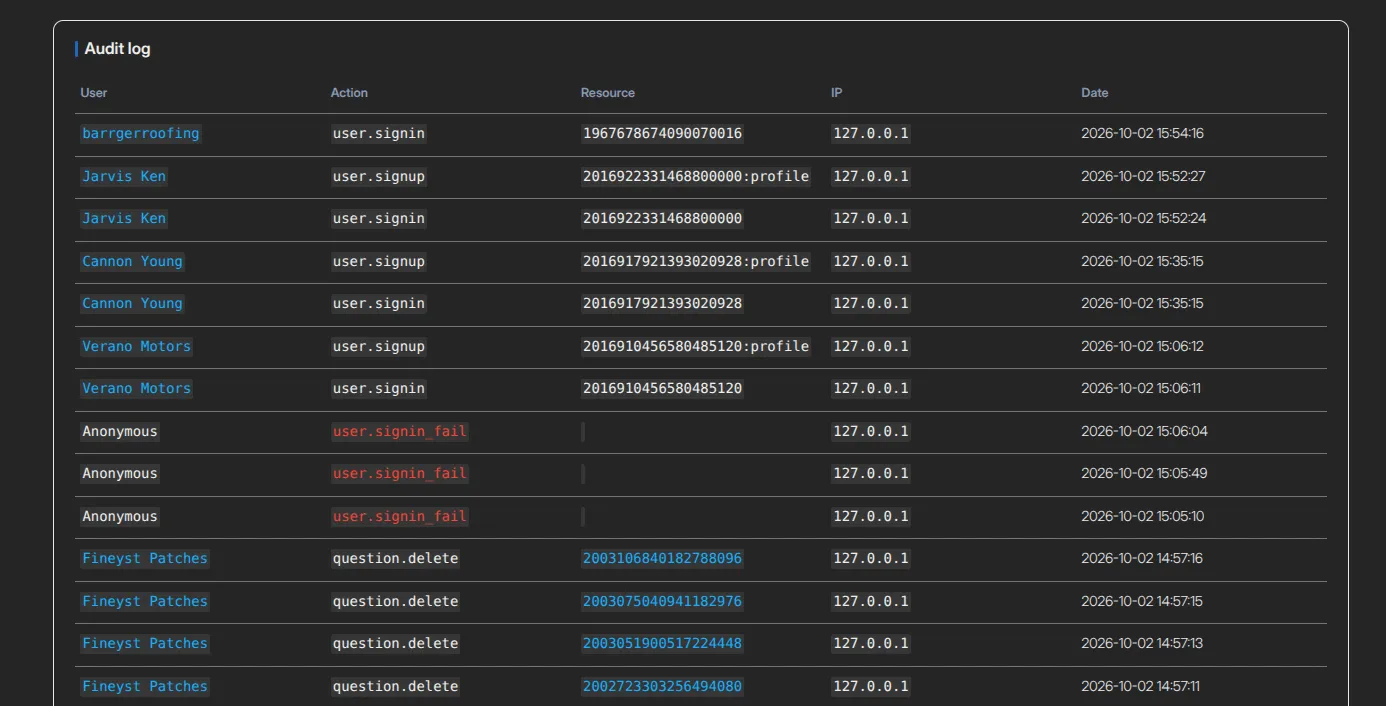Open deleted question resource 2003075040941182976

(x=662, y=601)
